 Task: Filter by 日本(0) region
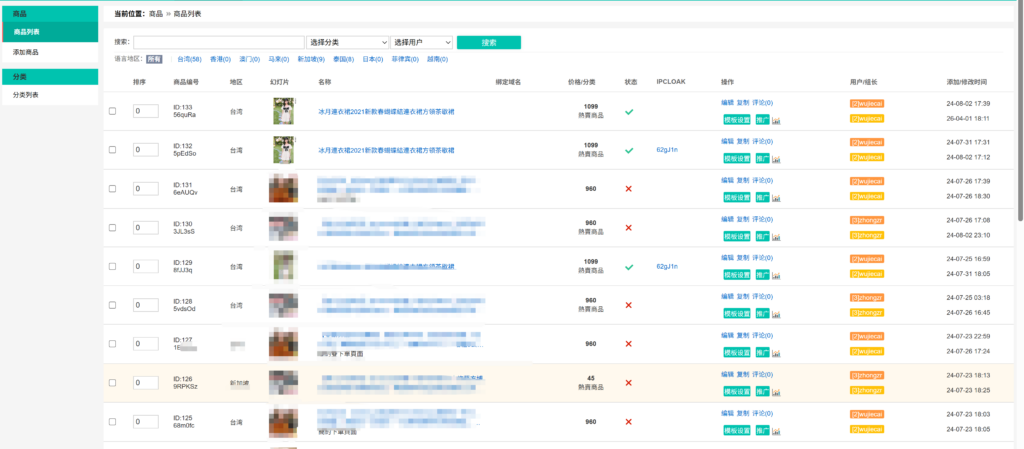point(372,59)
